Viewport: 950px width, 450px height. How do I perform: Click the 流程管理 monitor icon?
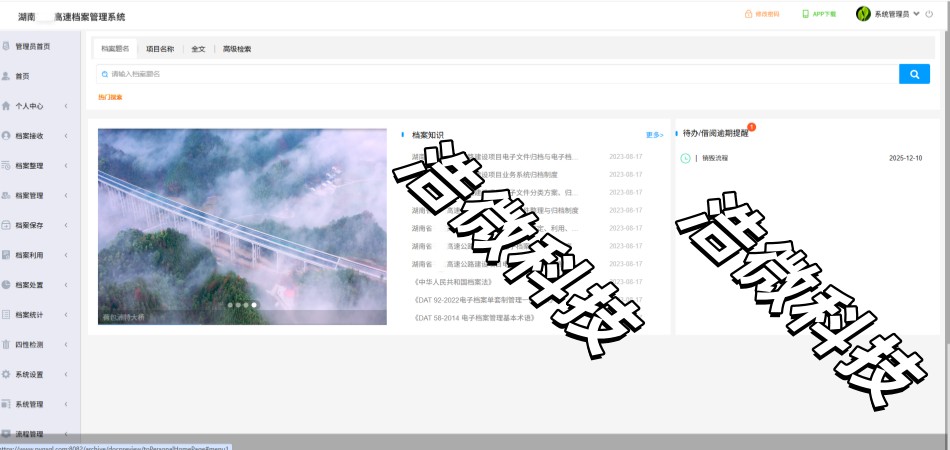coord(6,434)
